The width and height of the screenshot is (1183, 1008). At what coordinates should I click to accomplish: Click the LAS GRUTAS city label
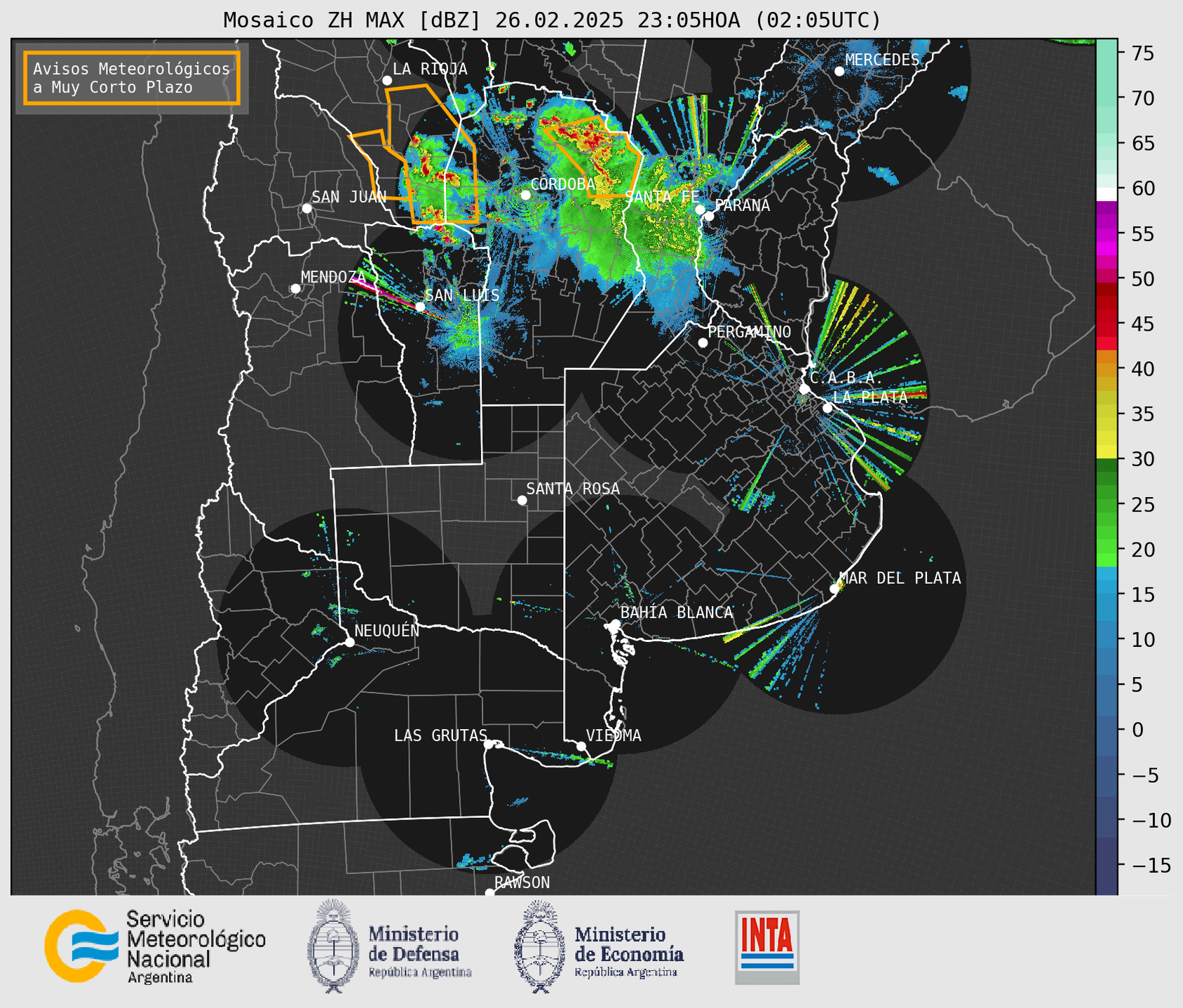[x=440, y=735]
